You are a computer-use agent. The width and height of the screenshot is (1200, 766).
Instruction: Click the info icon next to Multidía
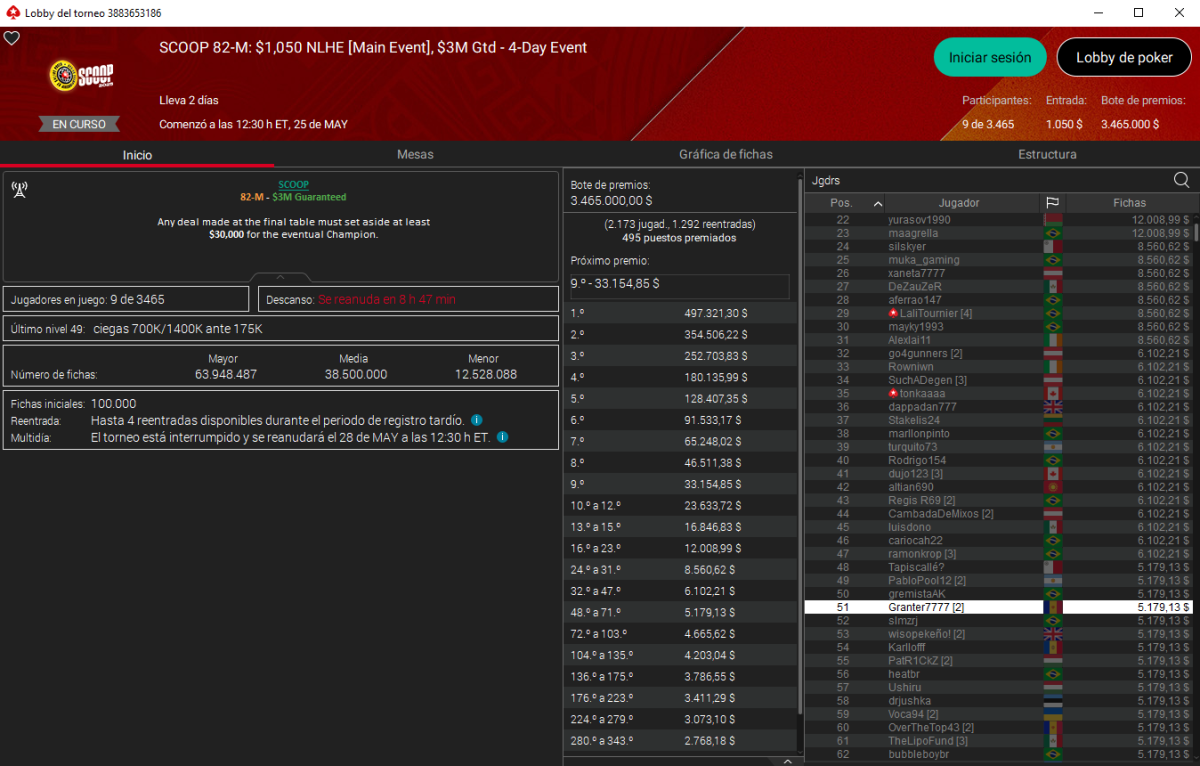click(503, 437)
